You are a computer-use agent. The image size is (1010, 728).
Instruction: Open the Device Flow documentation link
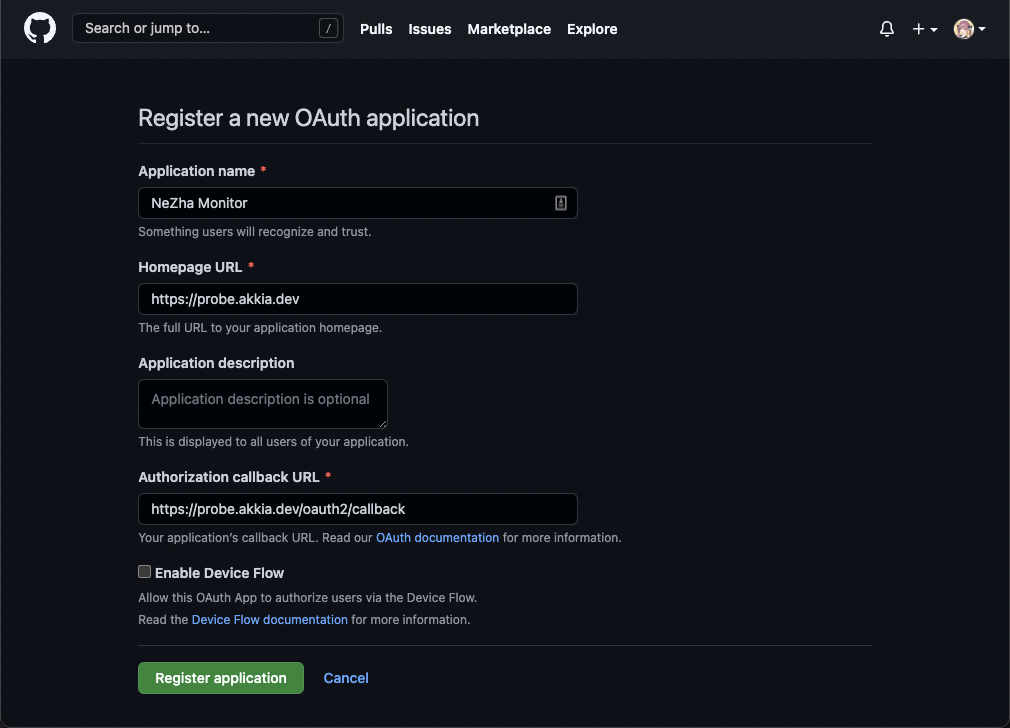pyautogui.click(x=270, y=619)
